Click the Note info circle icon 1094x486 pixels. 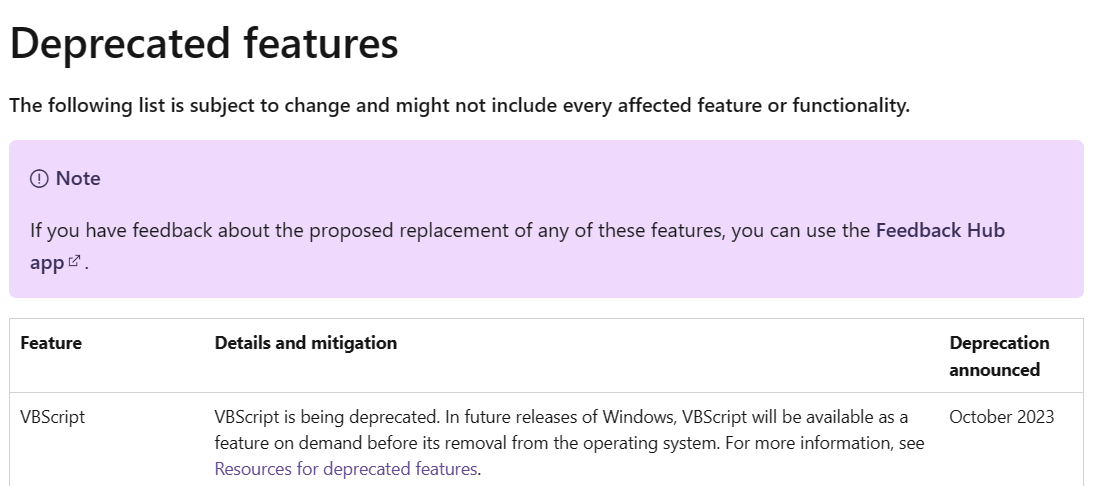coord(39,179)
